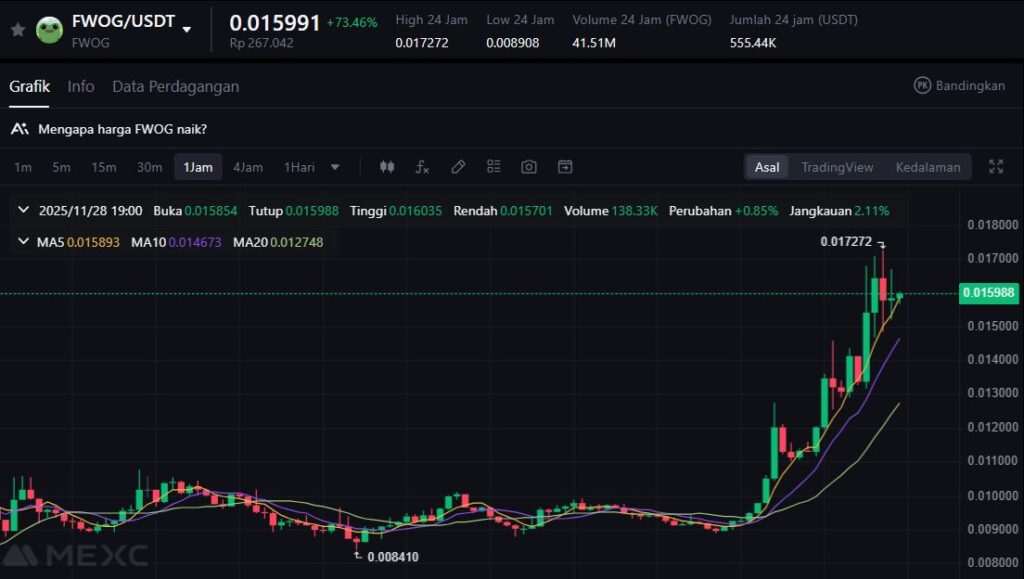
Task: Click the Bandingkan compare button
Action: pos(959,86)
